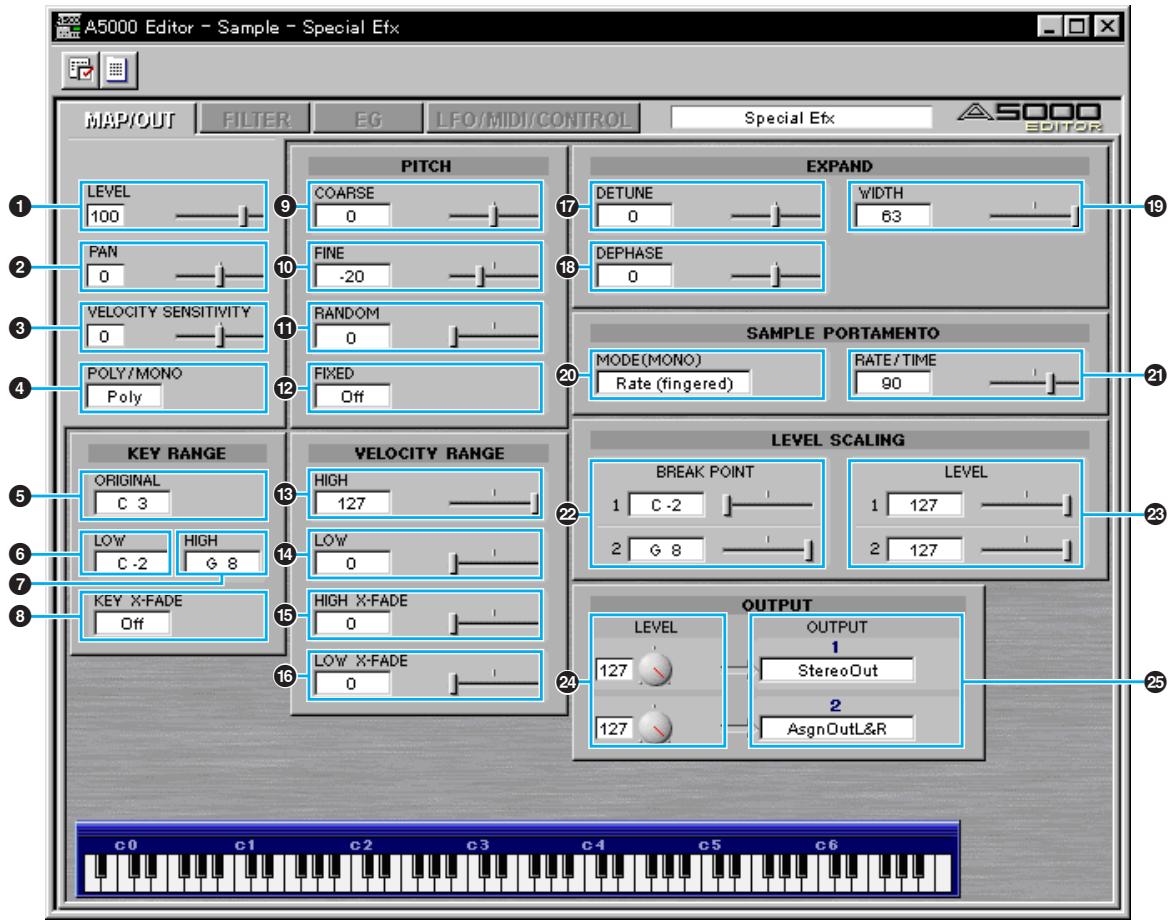The width and height of the screenshot is (1173, 924).
Task: Click the BREAK POINT 1 slider
Action: pos(768,505)
